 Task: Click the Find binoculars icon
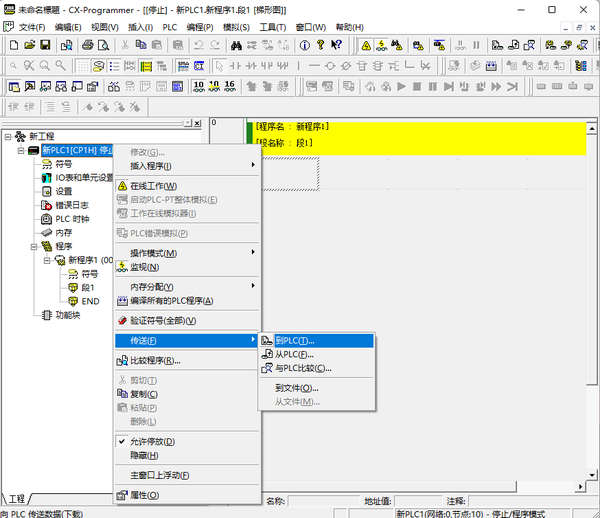[x=236, y=46]
